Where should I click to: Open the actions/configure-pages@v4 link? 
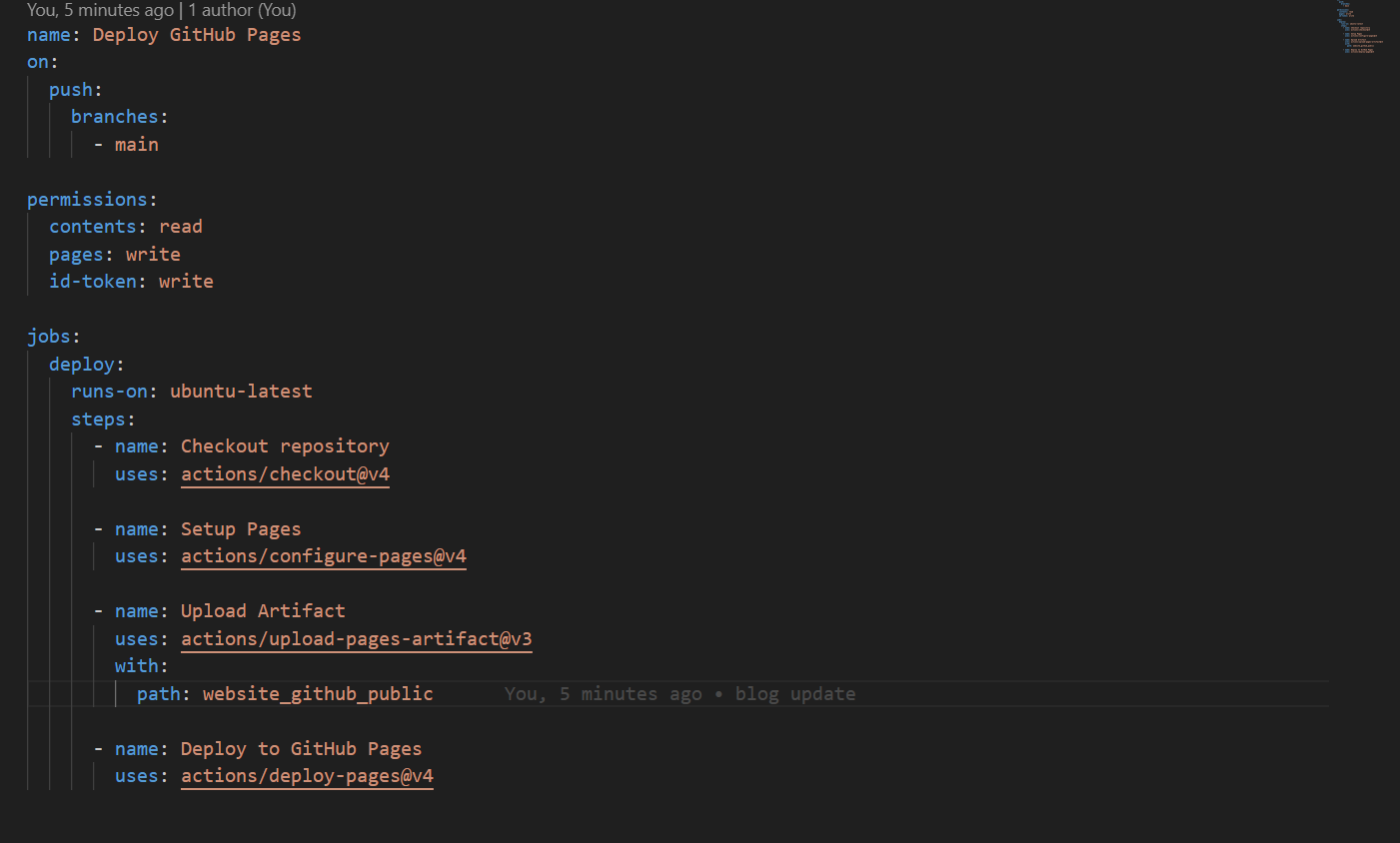tap(324, 556)
